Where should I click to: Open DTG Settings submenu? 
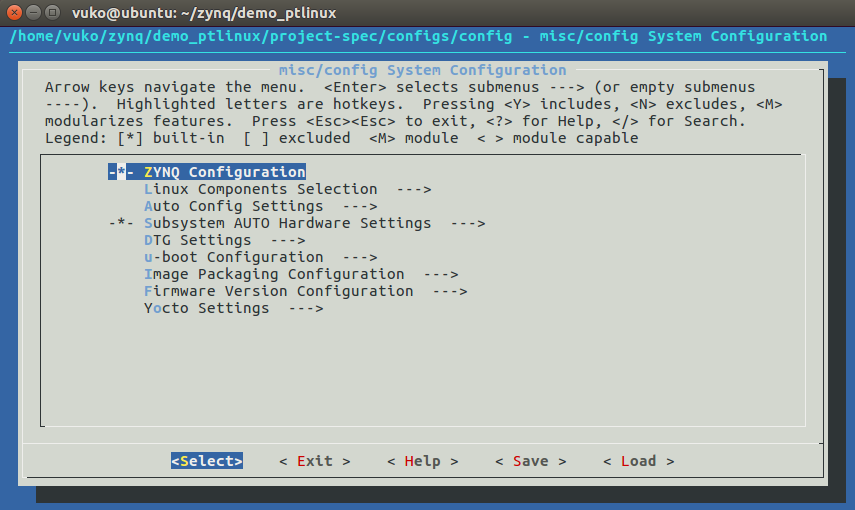(225, 240)
